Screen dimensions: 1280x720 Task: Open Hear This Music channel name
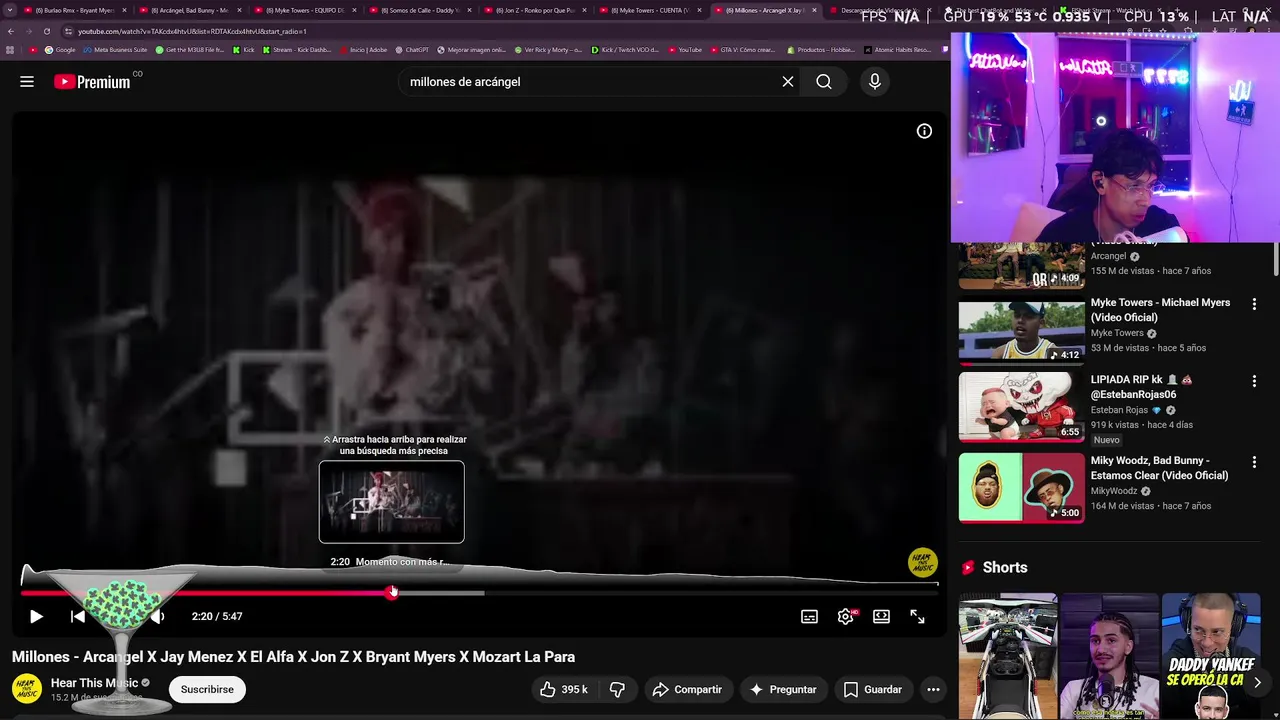click(94, 683)
